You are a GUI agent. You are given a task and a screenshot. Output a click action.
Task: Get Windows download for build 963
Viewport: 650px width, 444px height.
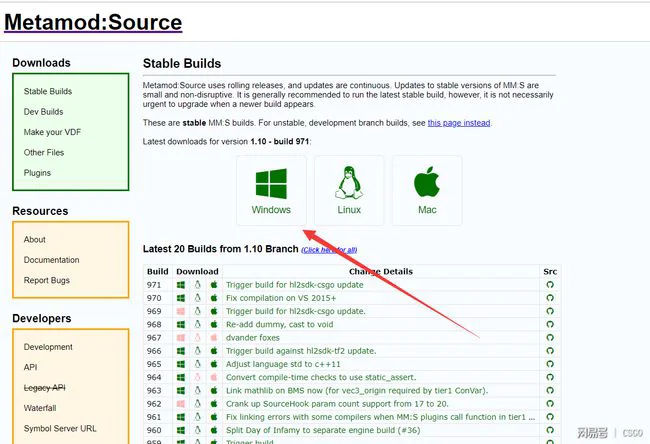pyautogui.click(x=181, y=391)
